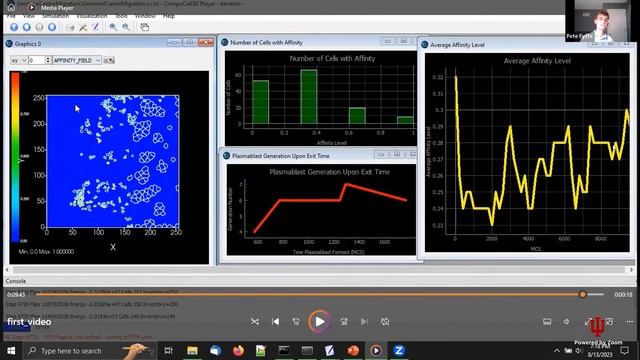640x360 pixels.
Task: Open the View menu
Action: [29, 16]
